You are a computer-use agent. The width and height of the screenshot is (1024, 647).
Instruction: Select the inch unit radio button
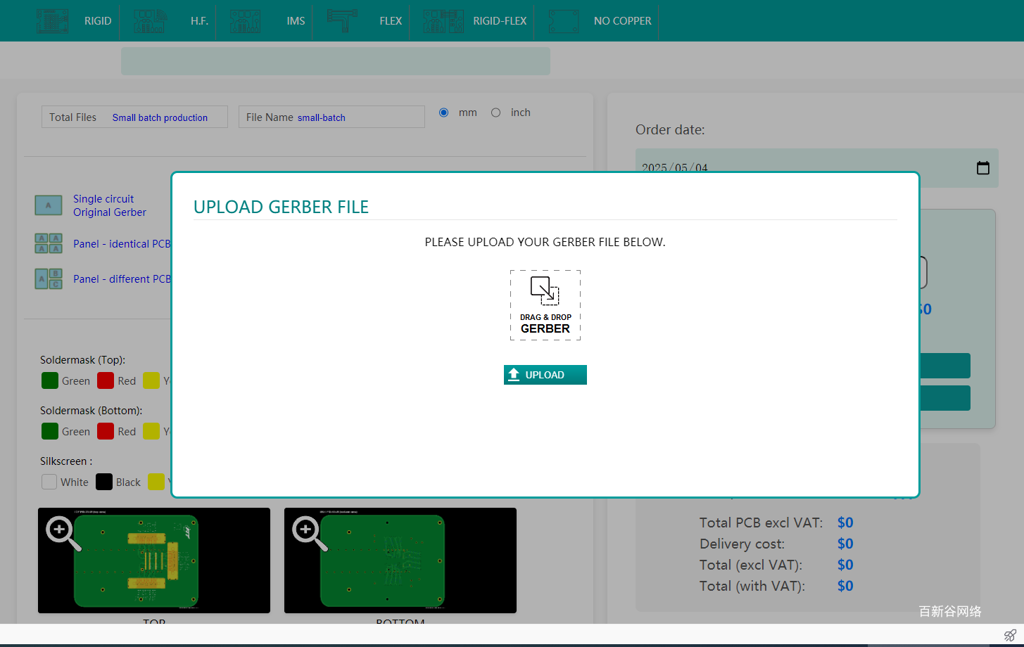tap(496, 113)
